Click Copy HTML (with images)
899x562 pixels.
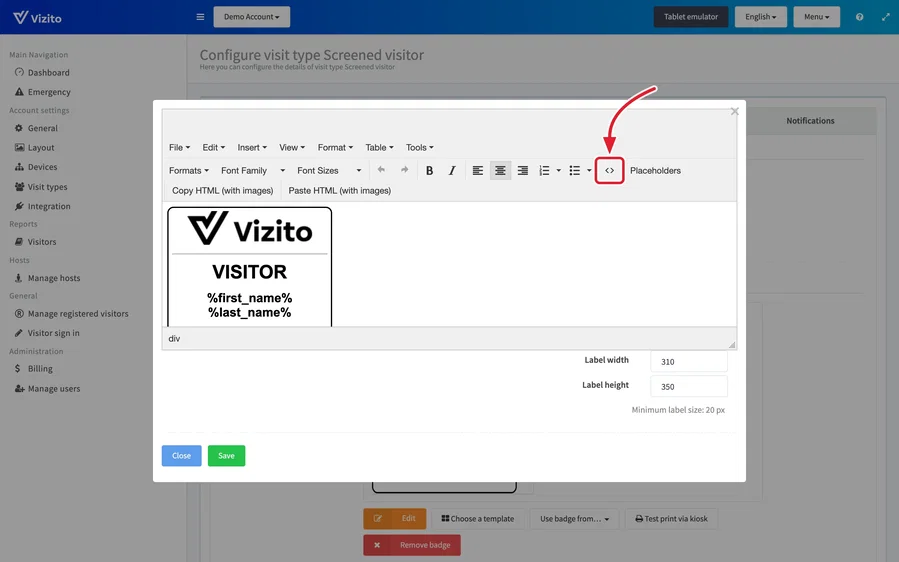222,190
